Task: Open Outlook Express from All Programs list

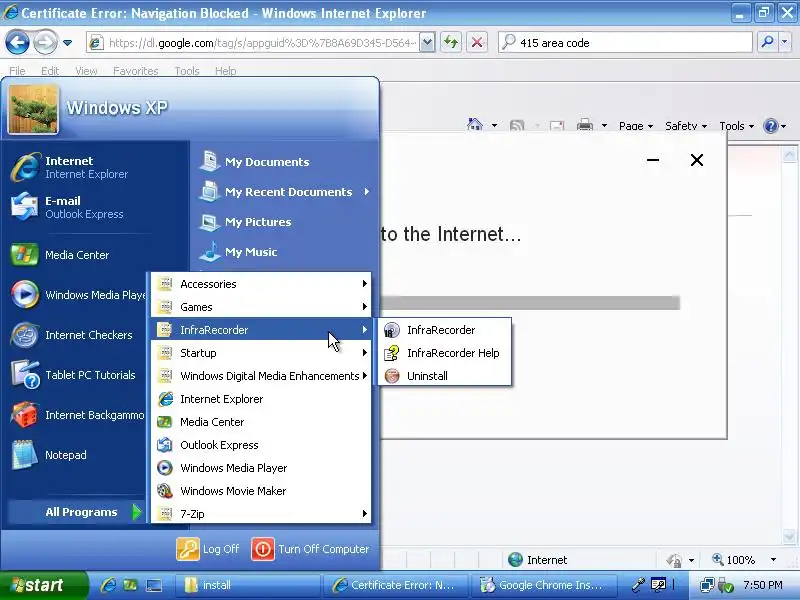Action: (x=261, y=445)
